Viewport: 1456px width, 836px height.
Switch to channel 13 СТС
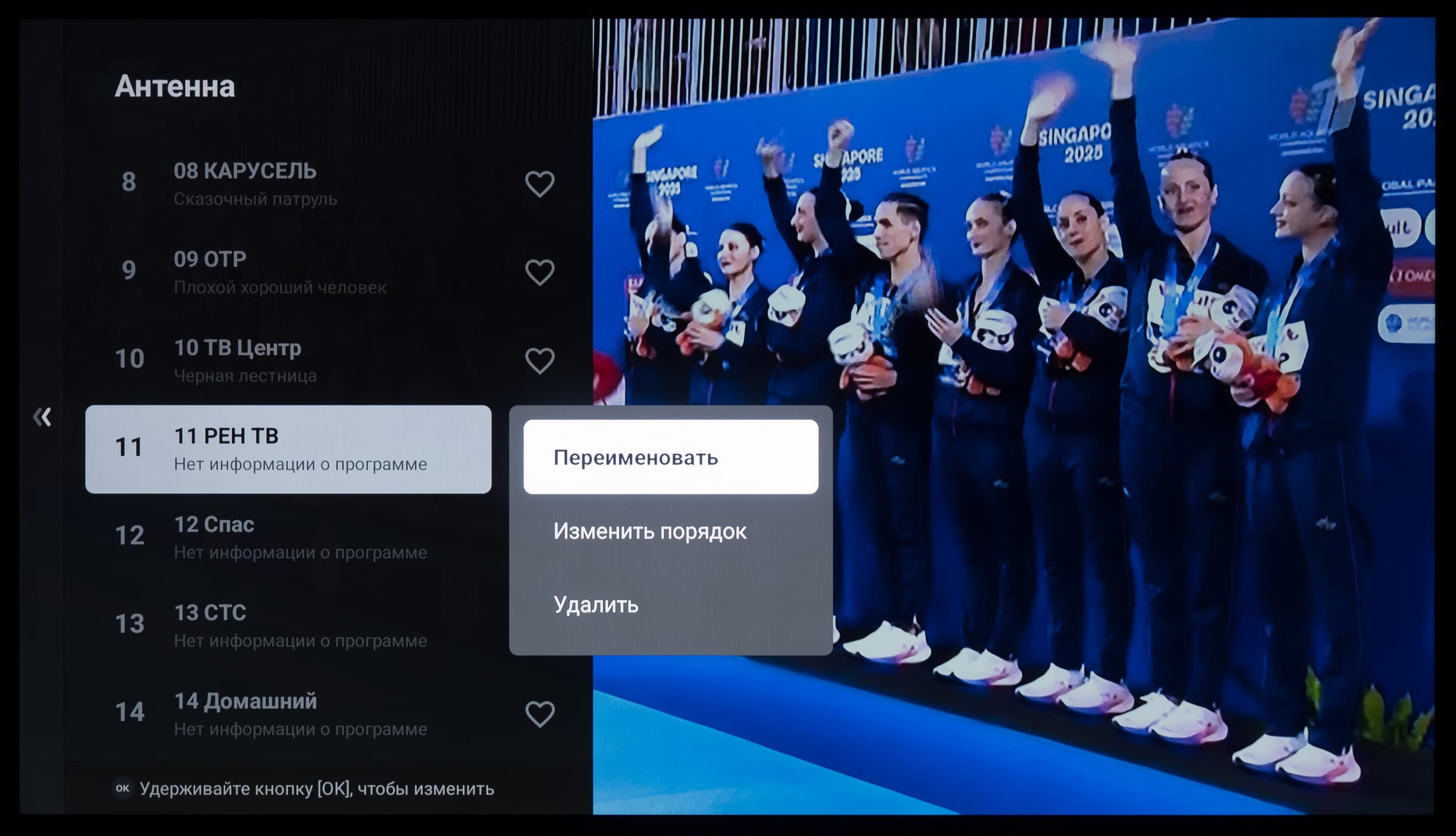click(210, 613)
